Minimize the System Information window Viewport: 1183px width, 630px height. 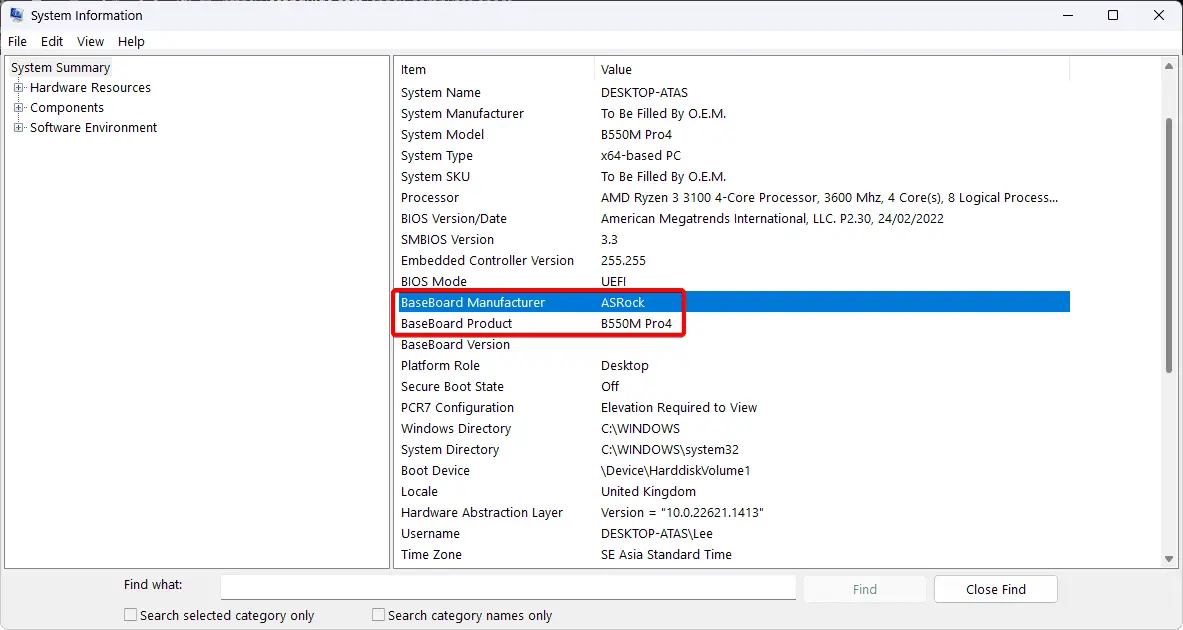pos(1068,15)
